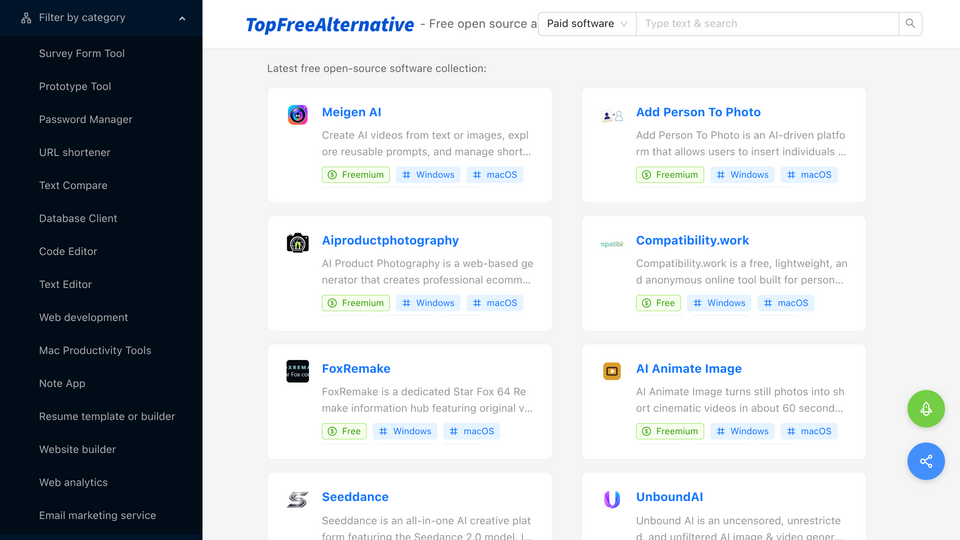Open the TopFreeAlternative home logo
This screenshot has height=540, width=960.
(x=329, y=24)
